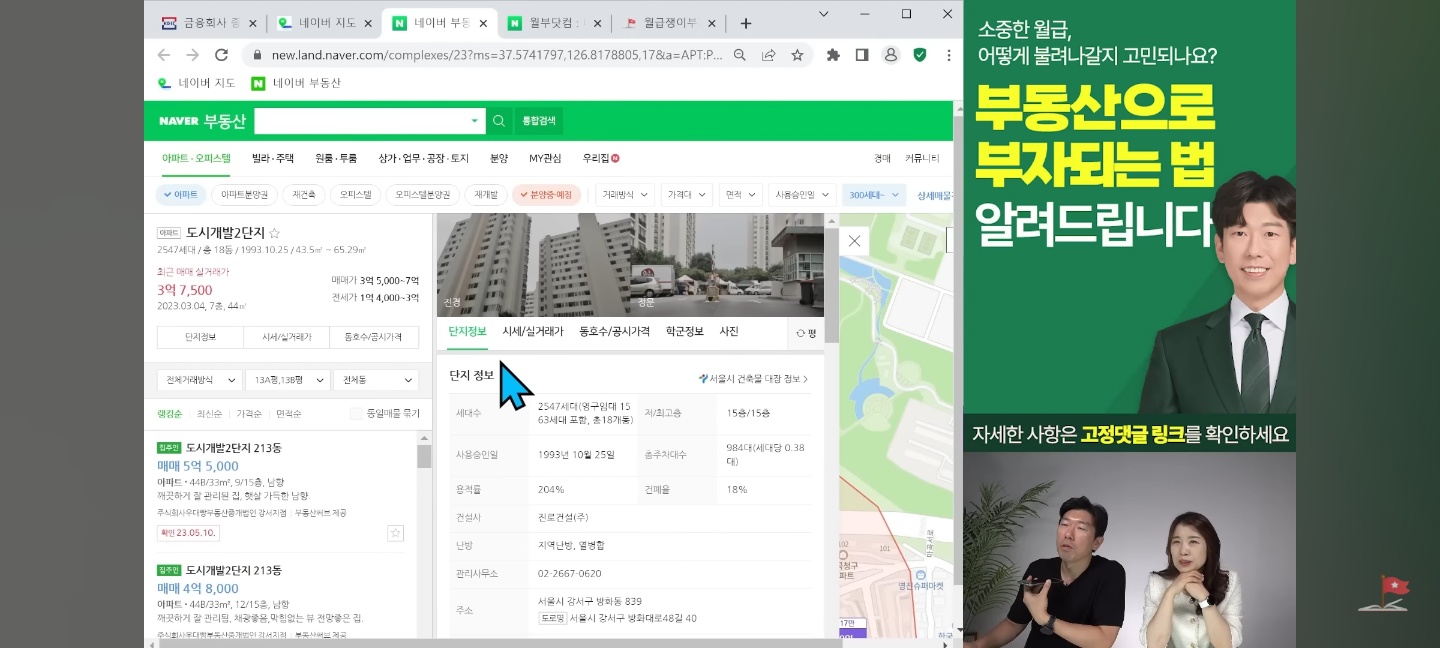Viewport: 1440px width, 648px height.
Task: Toggle the 오피스텔분양권 filter chip
Action: coord(422,195)
